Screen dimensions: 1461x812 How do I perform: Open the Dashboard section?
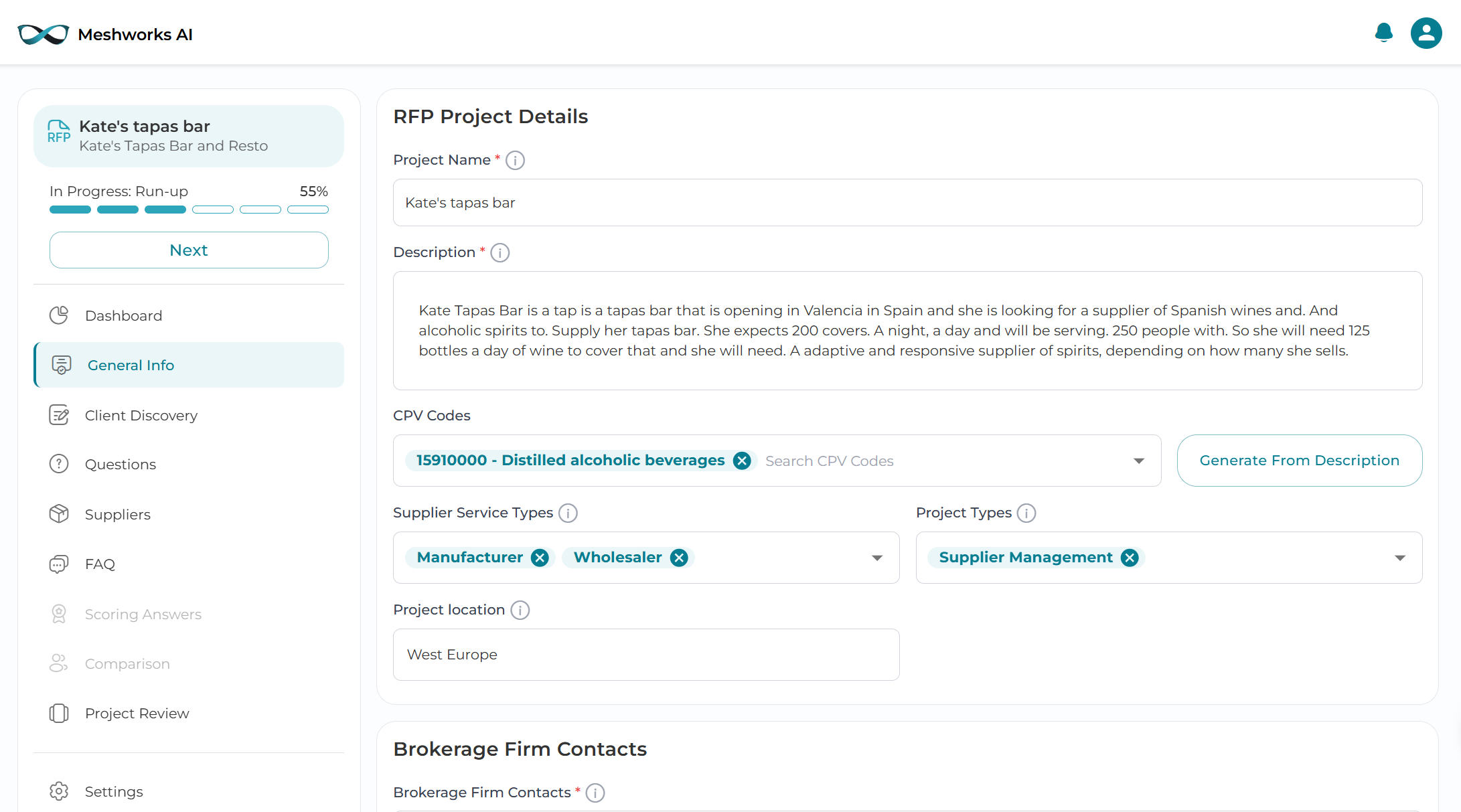click(x=123, y=315)
